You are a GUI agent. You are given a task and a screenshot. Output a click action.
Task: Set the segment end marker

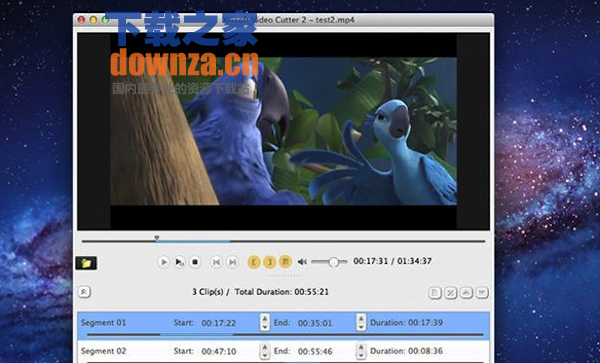click(x=270, y=262)
